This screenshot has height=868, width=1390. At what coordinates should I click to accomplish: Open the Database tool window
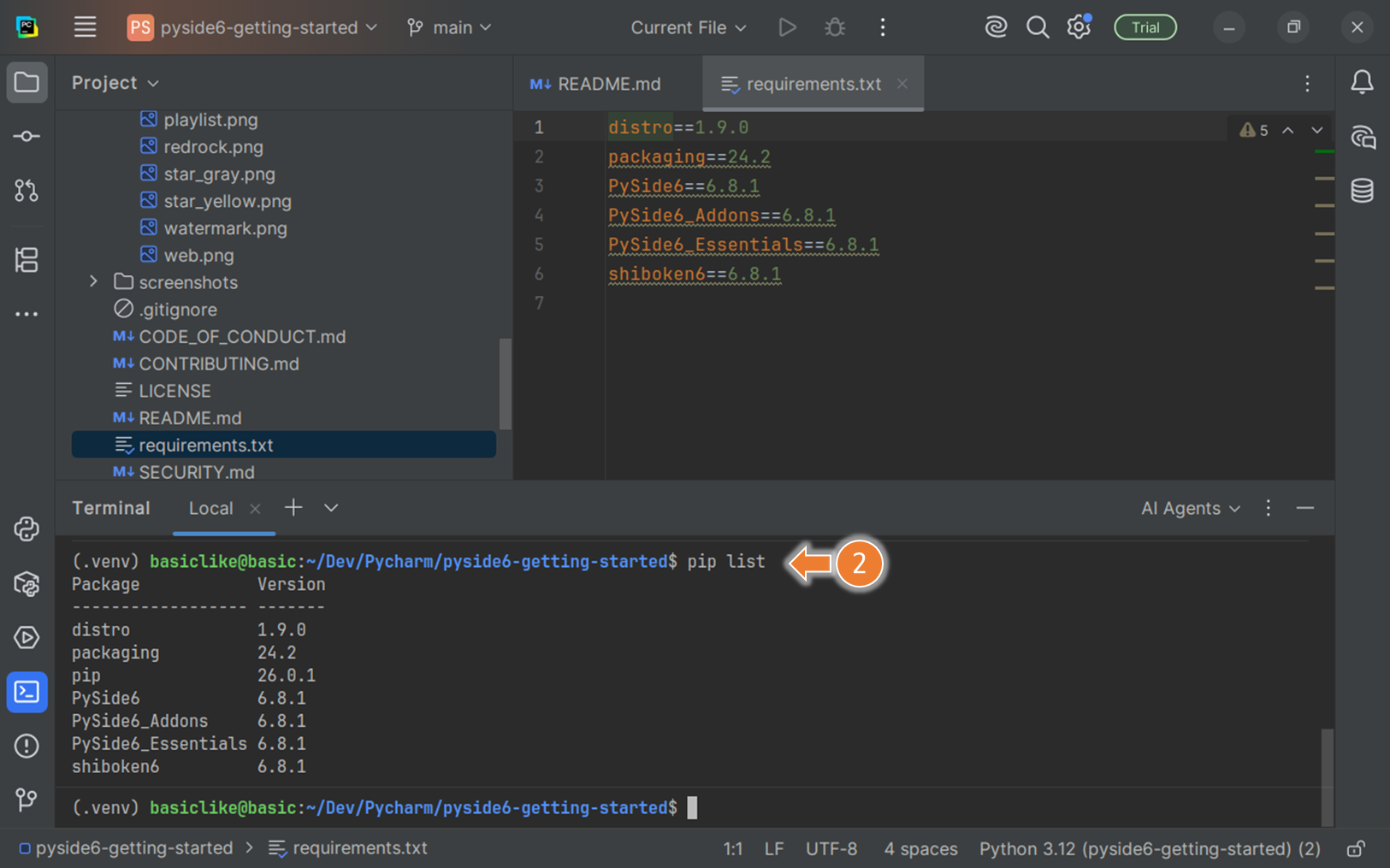pos(1362,191)
